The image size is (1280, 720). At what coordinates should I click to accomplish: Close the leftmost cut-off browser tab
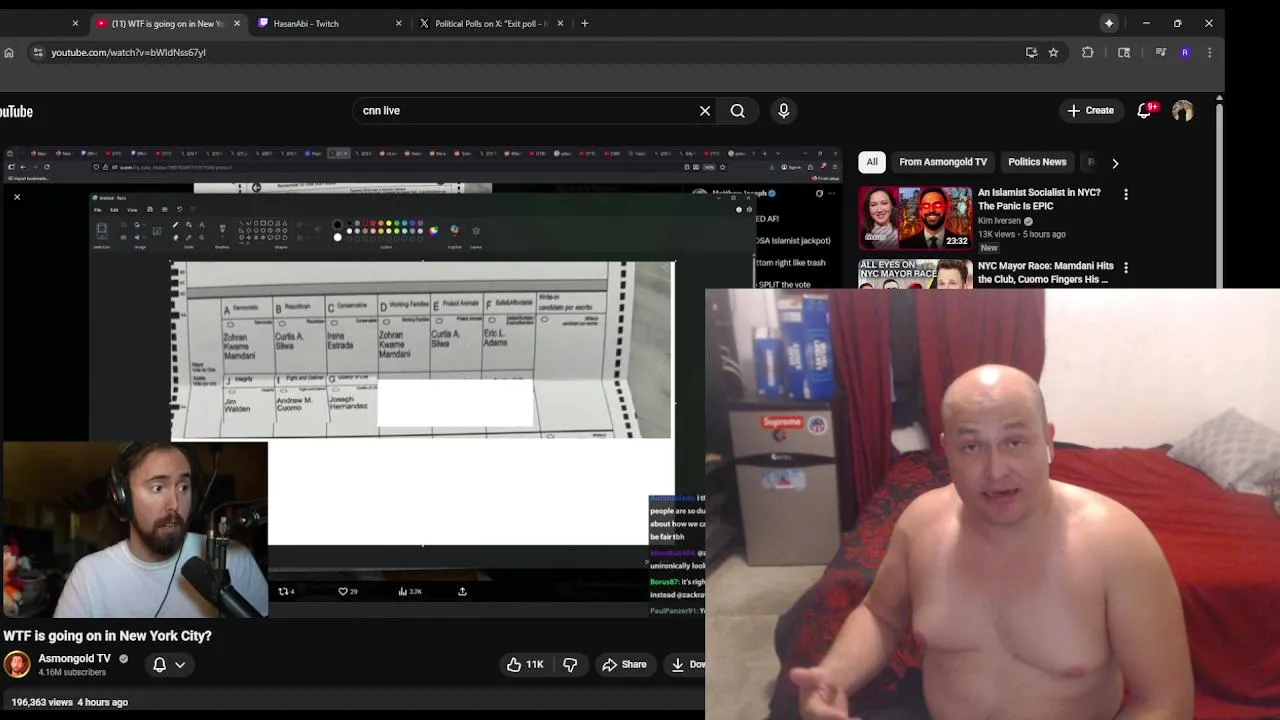click(75, 23)
